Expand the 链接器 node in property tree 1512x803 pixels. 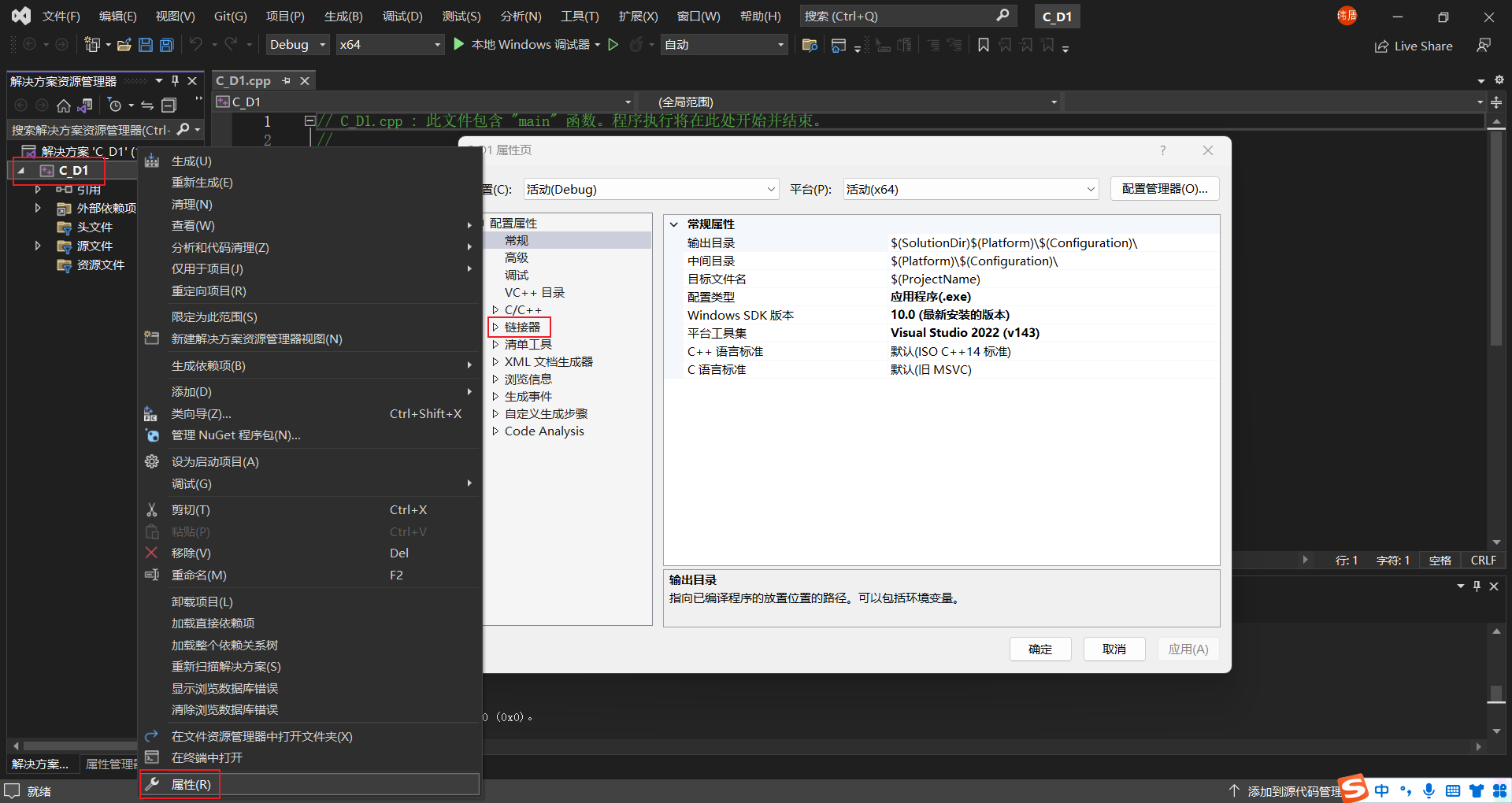(x=495, y=327)
